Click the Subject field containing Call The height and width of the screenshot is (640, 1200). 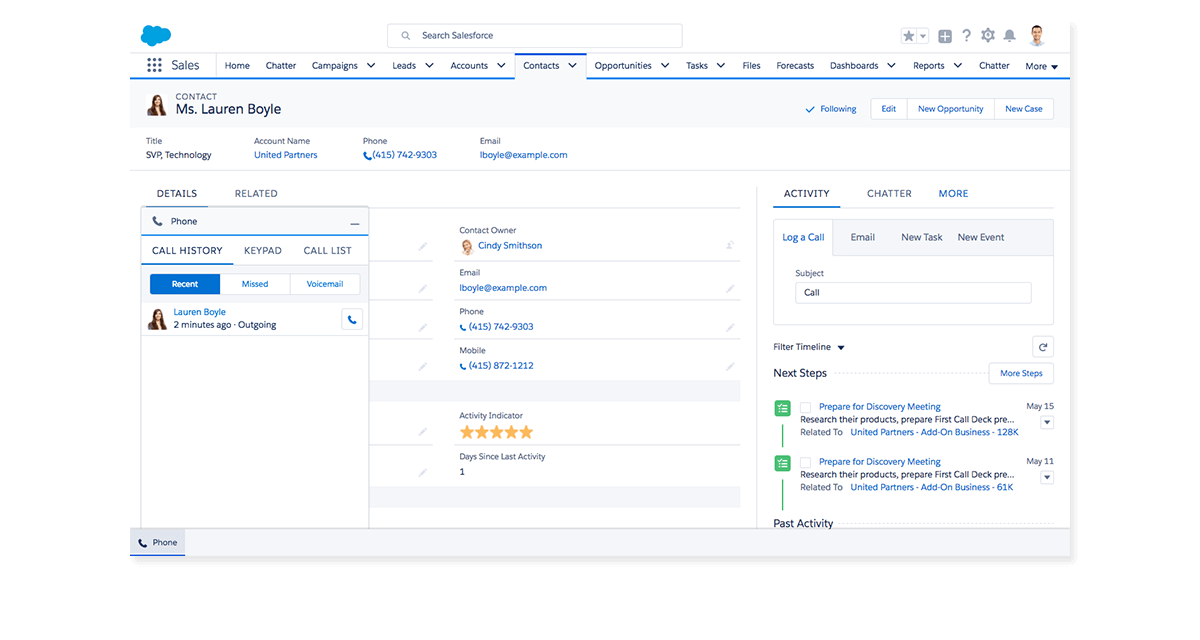913,293
